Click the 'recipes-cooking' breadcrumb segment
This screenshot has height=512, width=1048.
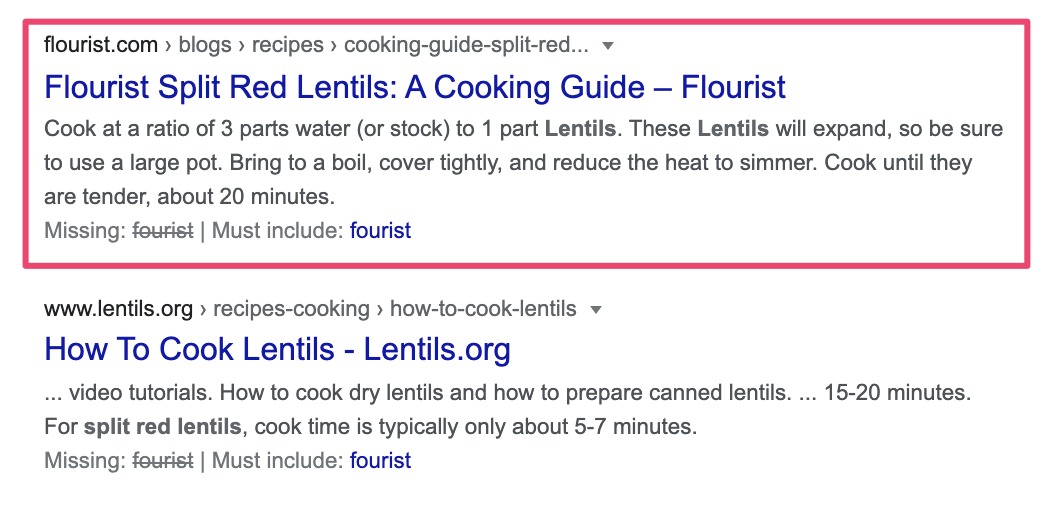(290, 309)
